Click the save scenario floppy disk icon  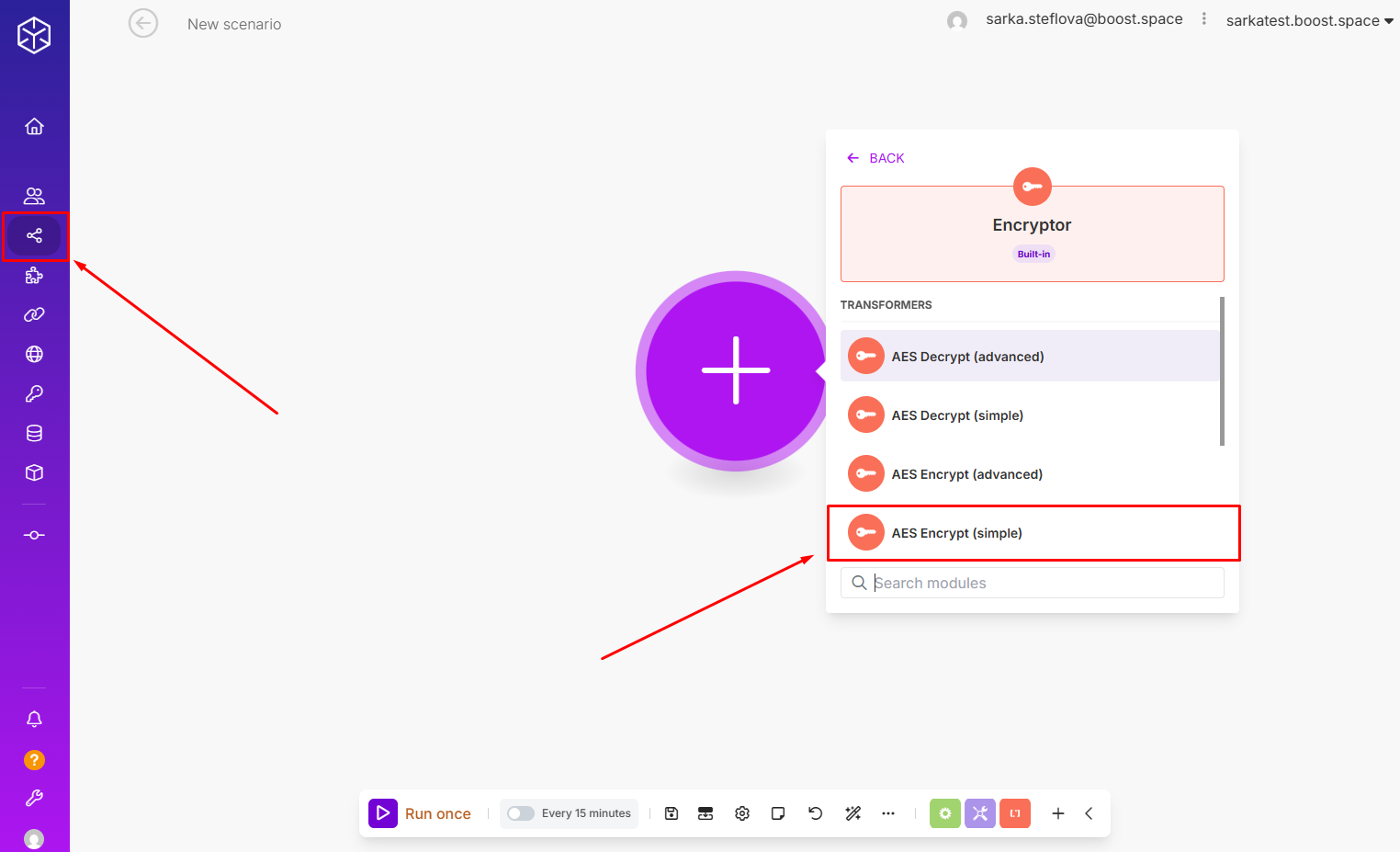[x=672, y=813]
